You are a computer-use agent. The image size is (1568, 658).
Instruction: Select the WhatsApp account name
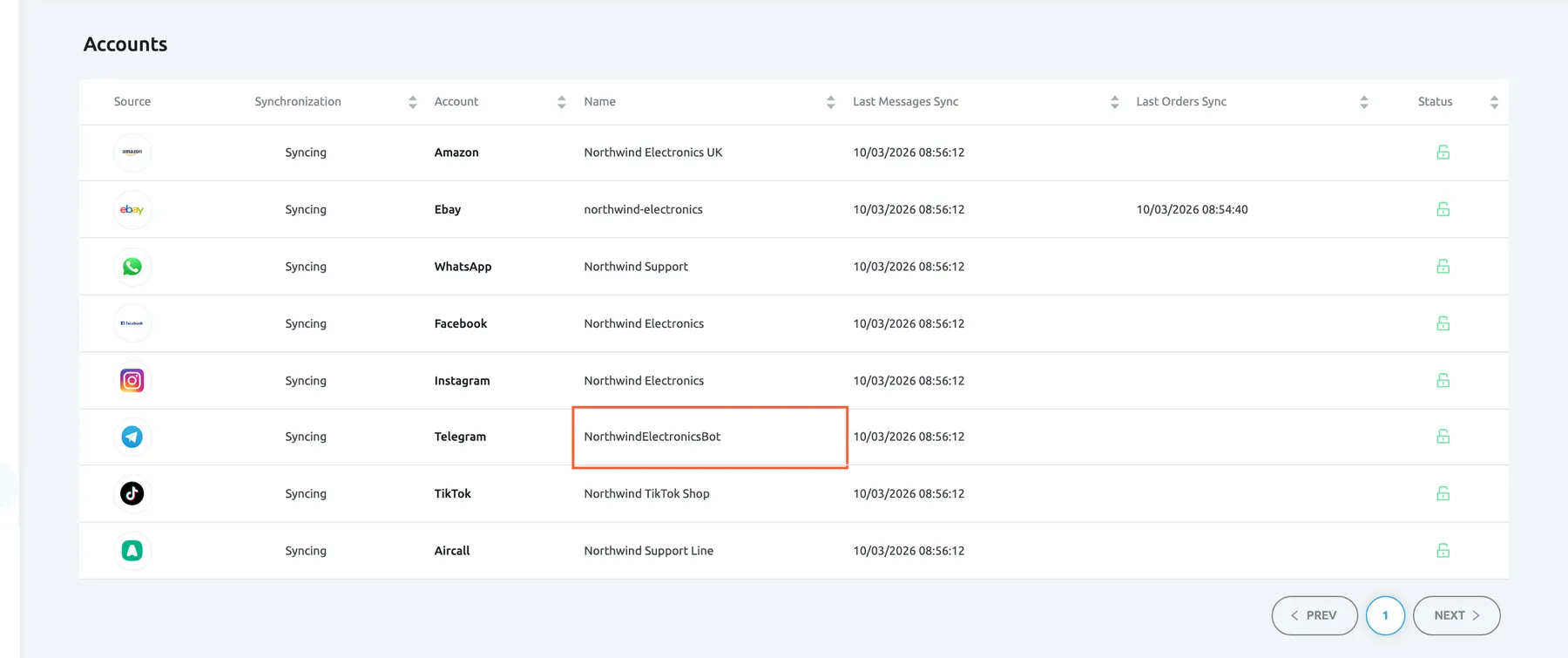(x=463, y=267)
